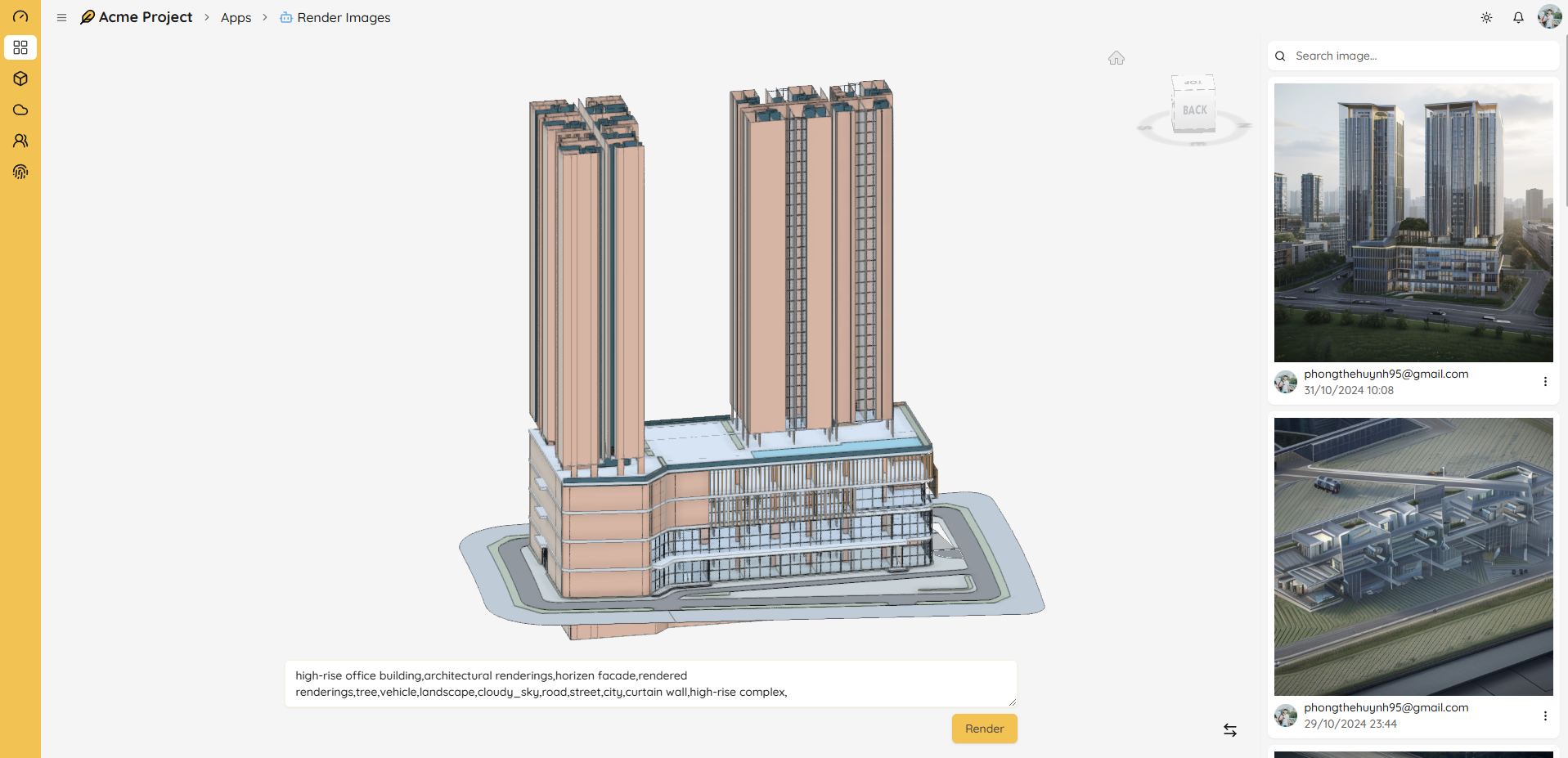Image resolution: width=1568 pixels, height=758 pixels.
Task: Open the users icon in sidebar
Action: 20,141
